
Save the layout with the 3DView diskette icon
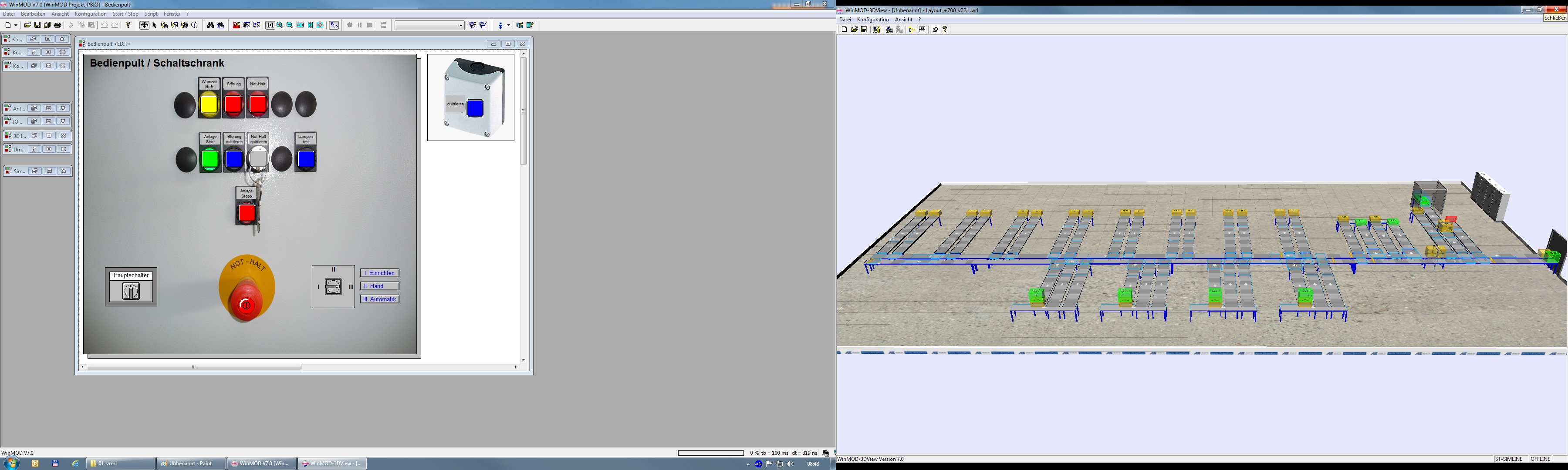pyautogui.click(x=864, y=29)
